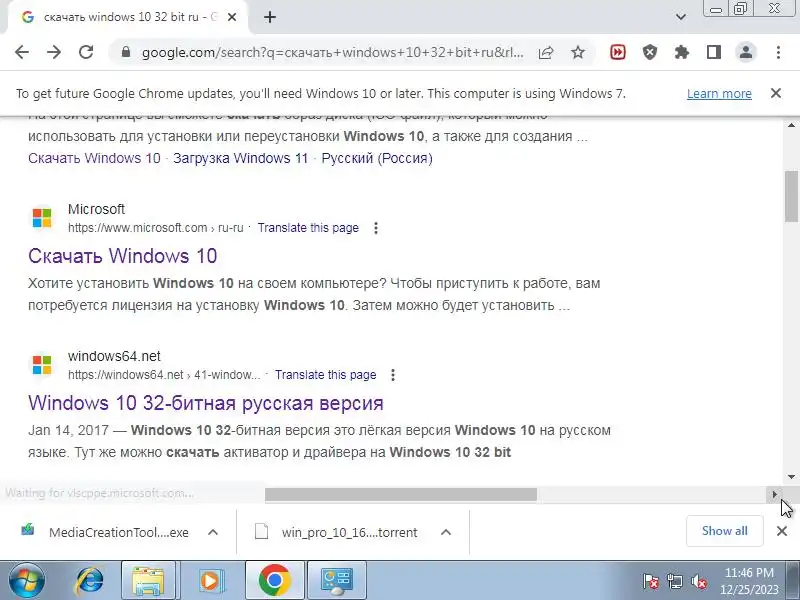This screenshot has height=600, width=800.
Task: Click the Microsoft site name text
Action: click(x=96, y=209)
